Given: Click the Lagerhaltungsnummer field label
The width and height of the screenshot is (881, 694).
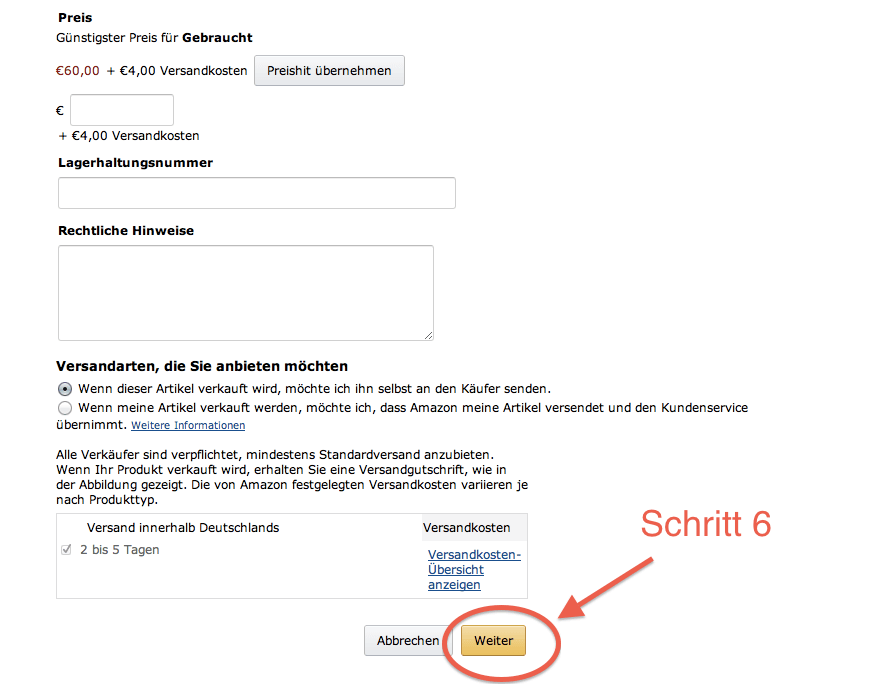Looking at the screenshot, I should 135,163.
